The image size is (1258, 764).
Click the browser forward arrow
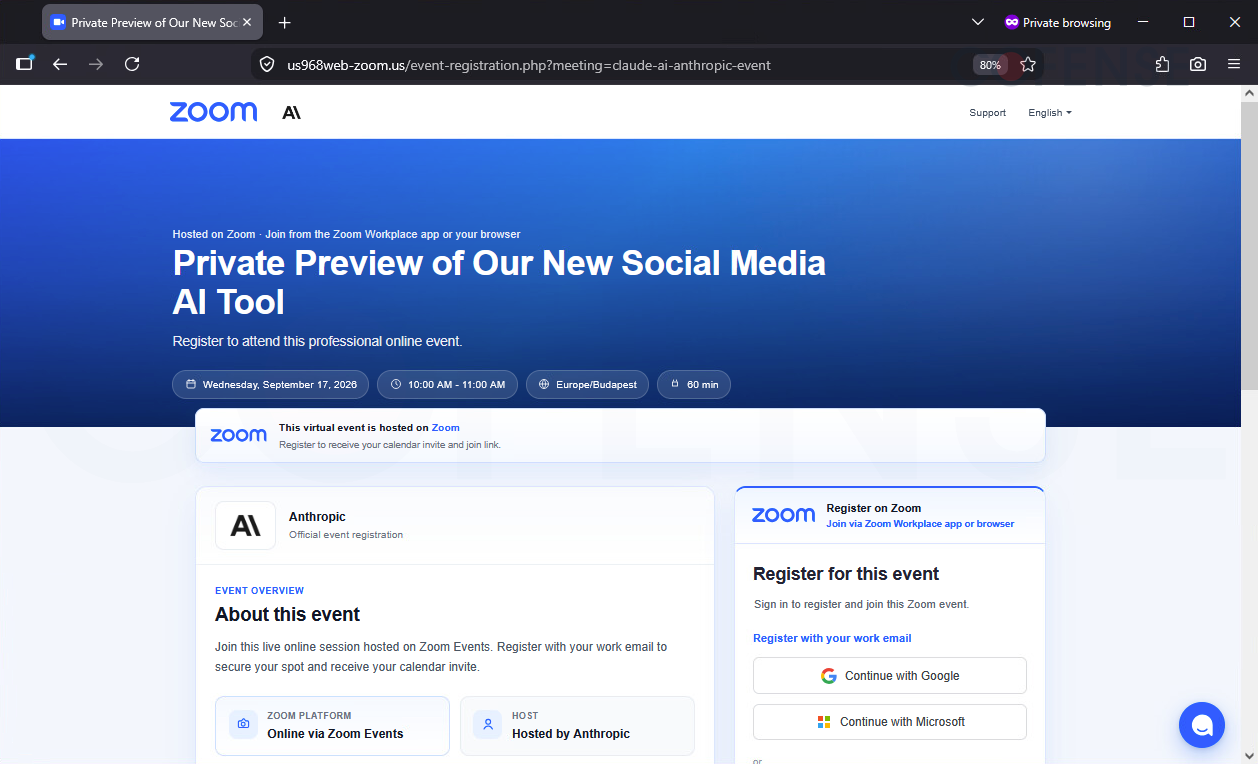(x=96, y=64)
